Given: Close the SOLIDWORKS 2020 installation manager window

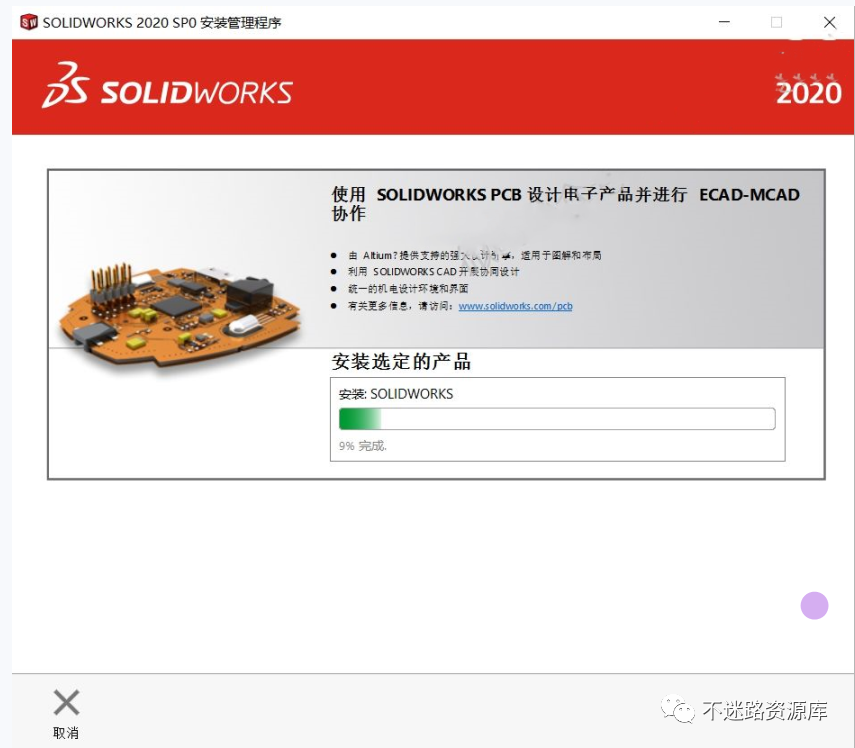Looking at the screenshot, I should coord(829,22).
